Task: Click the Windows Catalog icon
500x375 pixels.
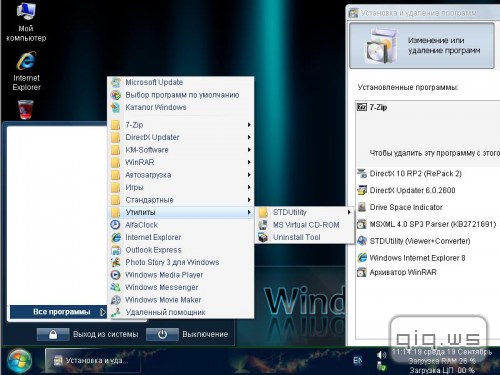Action: click(x=116, y=107)
